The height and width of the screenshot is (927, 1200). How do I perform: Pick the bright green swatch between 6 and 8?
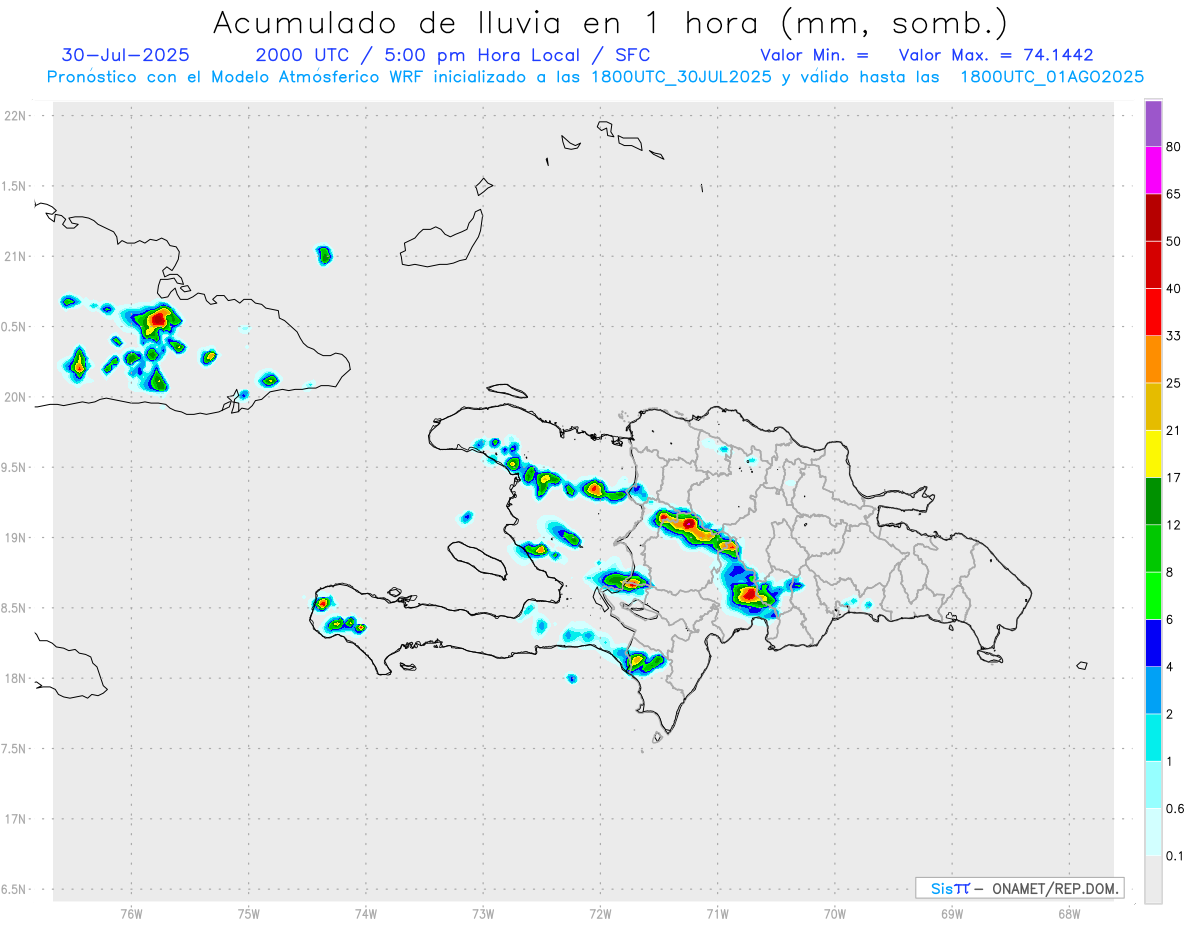click(1153, 596)
